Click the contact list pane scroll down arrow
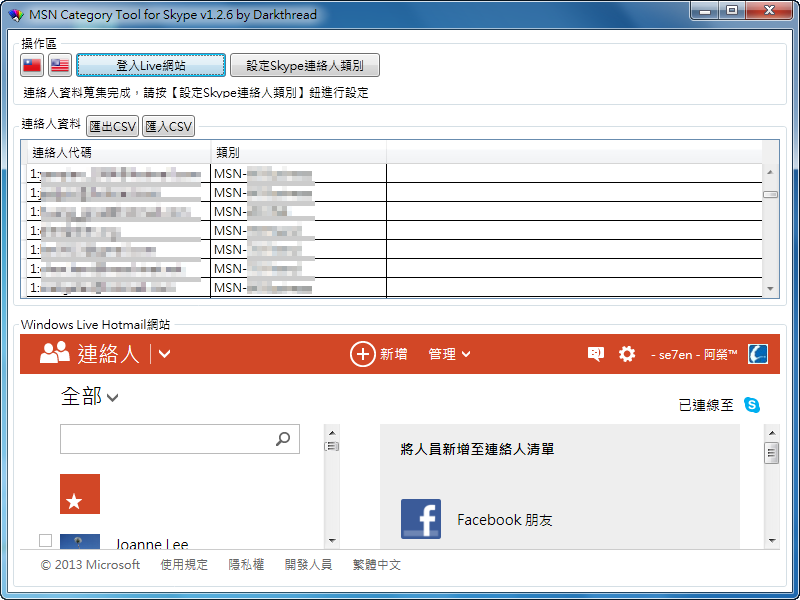The height and width of the screenshot is (600, 800). [332, 540]
